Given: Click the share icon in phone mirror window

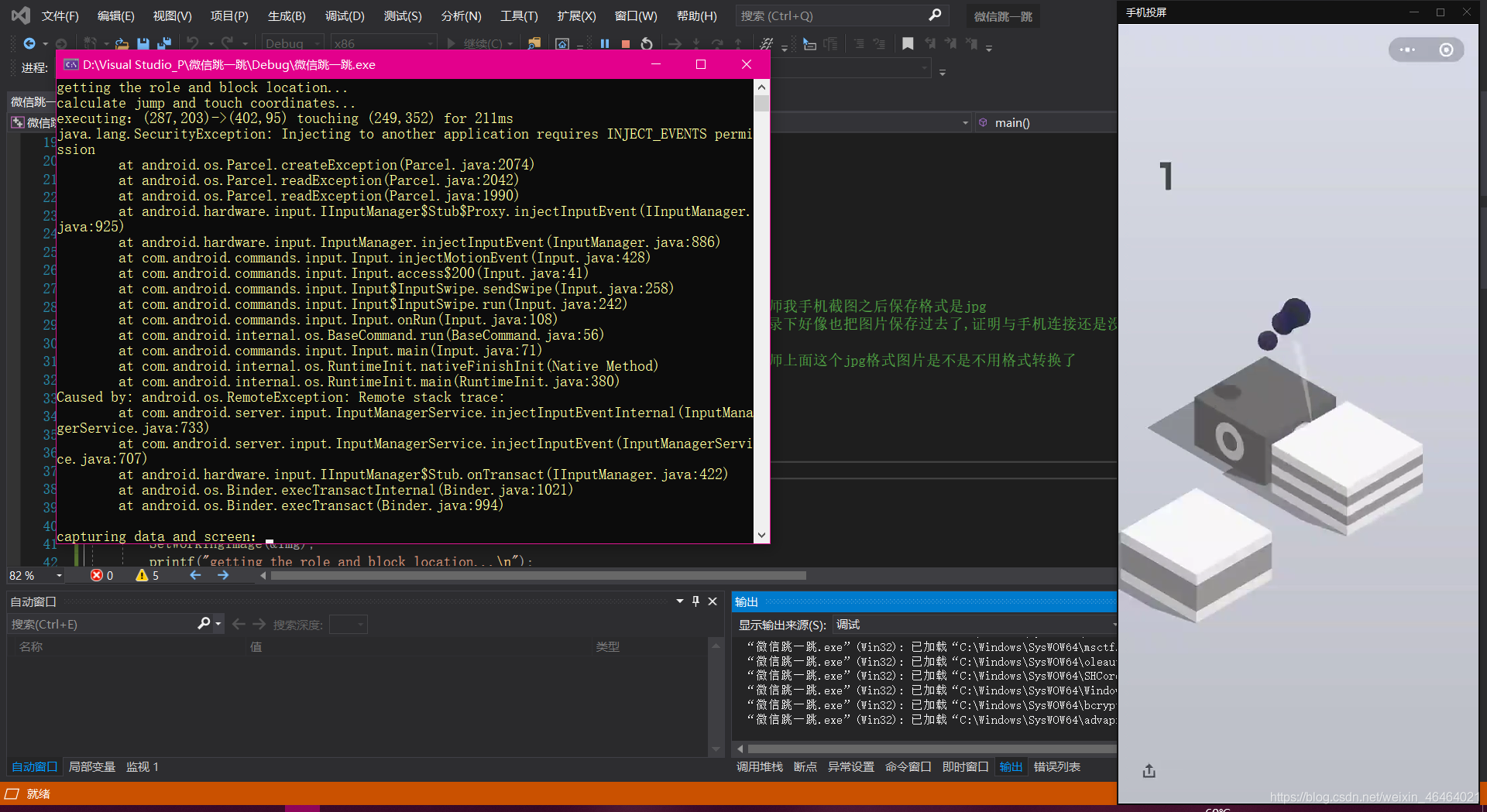Looking at the screenshot, I should point(1149,771).
